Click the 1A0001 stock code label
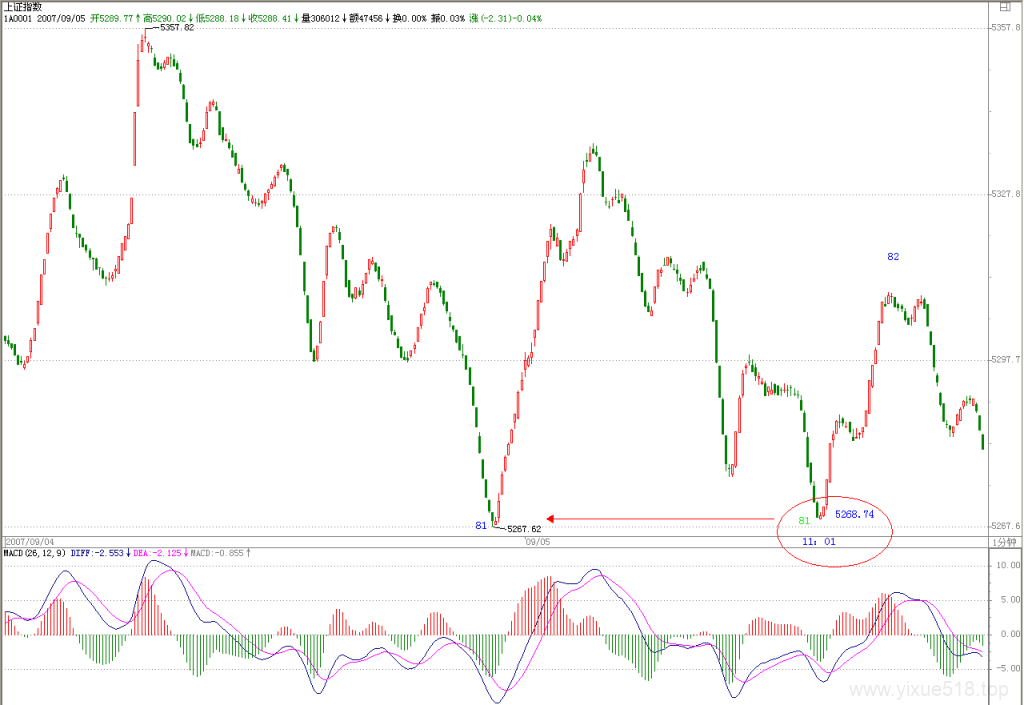This screenshot has width=1024, height=705. (18, 18)
